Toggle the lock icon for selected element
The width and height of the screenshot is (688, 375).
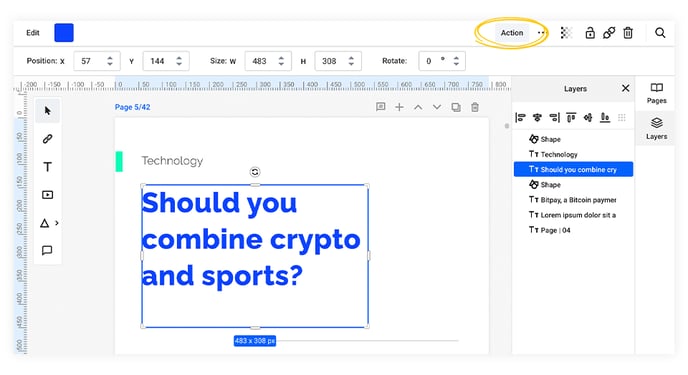pos(590,33)
